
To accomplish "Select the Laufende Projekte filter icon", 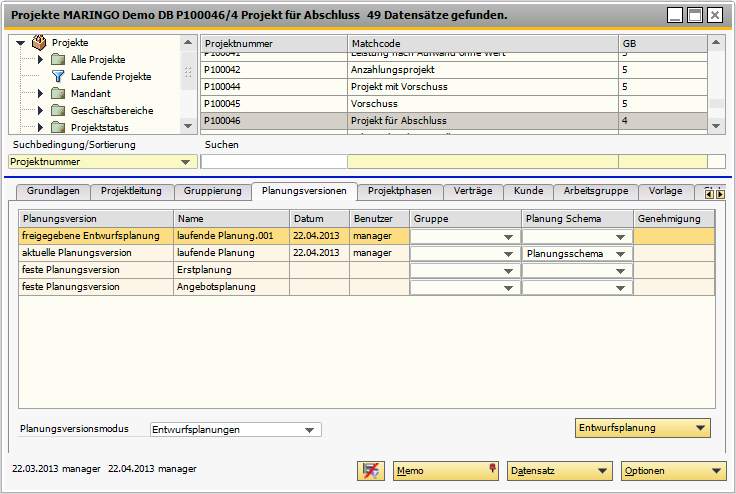I will click(x=57, y=76).
